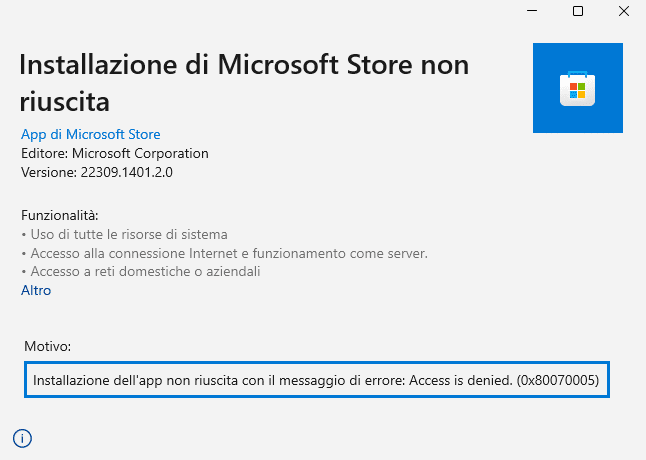Open the App di Microsoft Store link

click(x=91, y=134)
